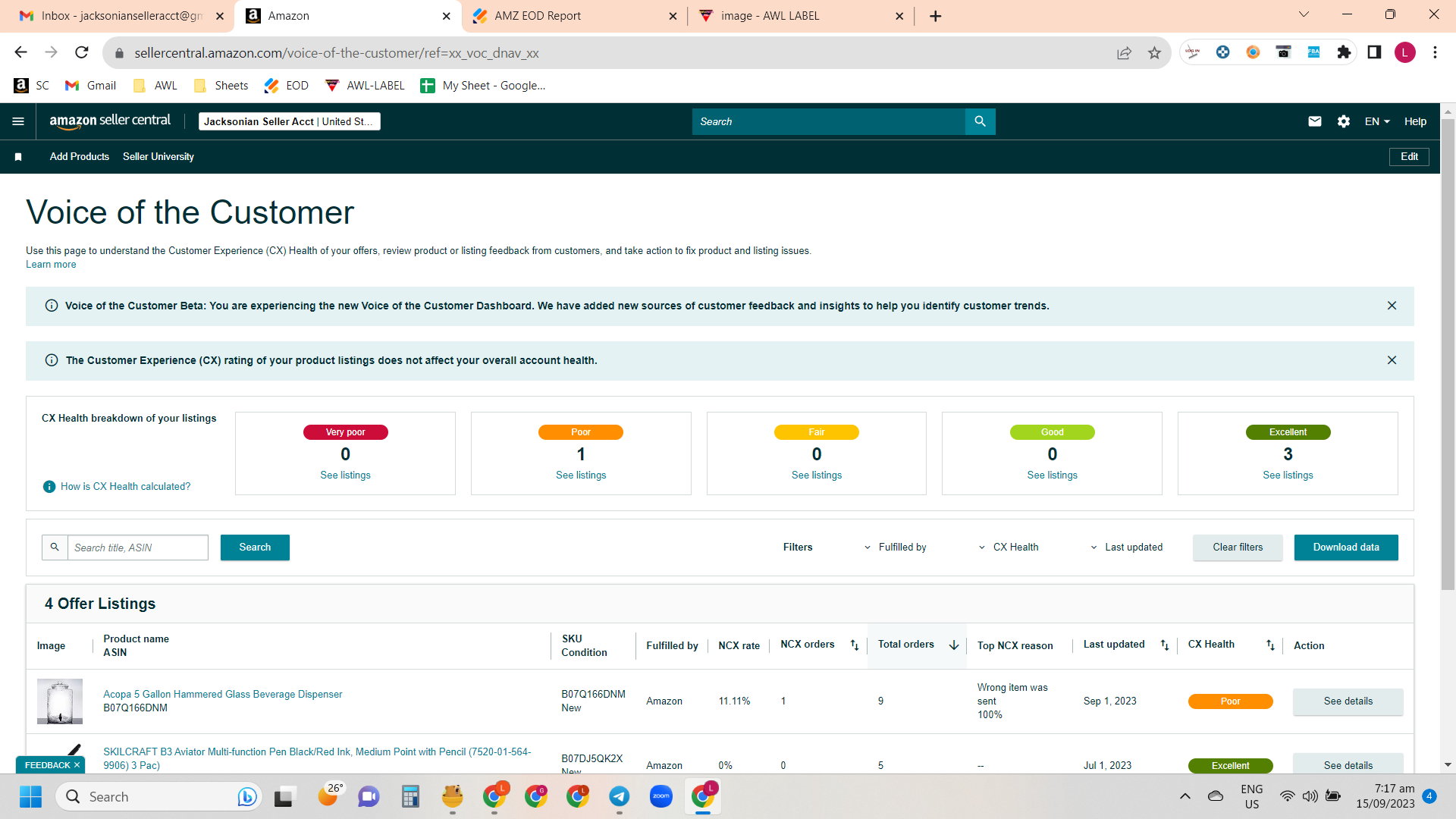Viewport: 1456px width, 819px height.
Task: Open the Chrome tab search dropdown arrow
Action: click(x=1304, y=14)
